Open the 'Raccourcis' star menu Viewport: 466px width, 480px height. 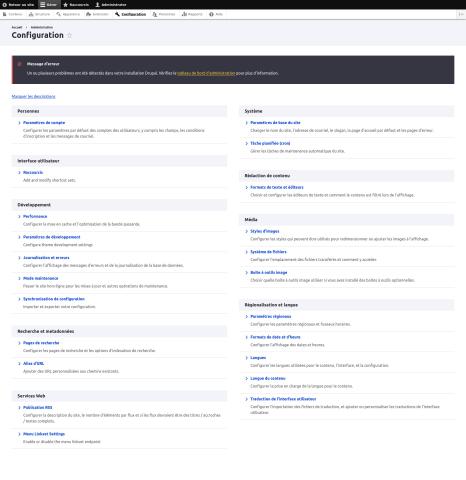coord(76,5)
